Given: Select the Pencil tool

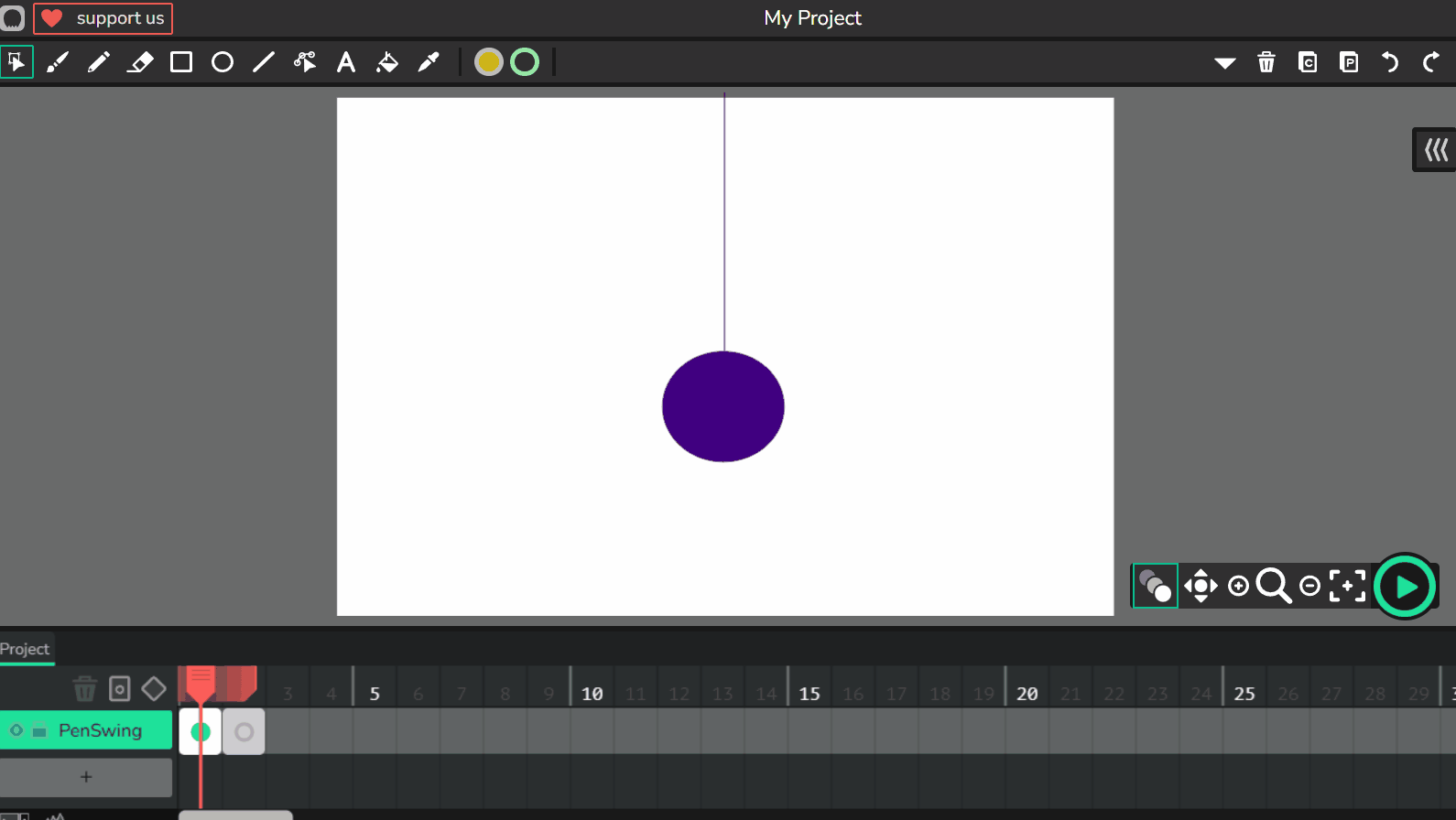Looking at the screenshot, I should pos(99,62).
